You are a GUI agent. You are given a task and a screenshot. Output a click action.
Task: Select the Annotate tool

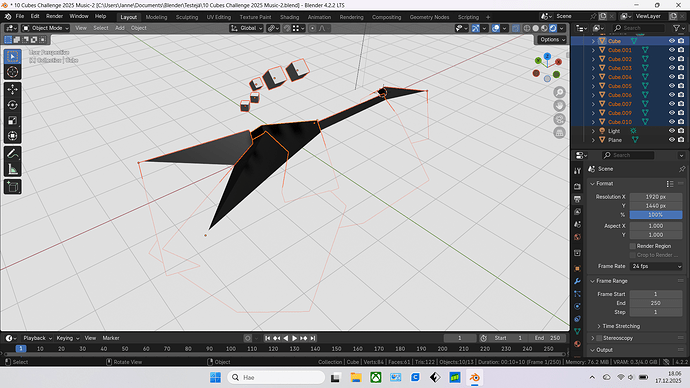click(12, 154)
